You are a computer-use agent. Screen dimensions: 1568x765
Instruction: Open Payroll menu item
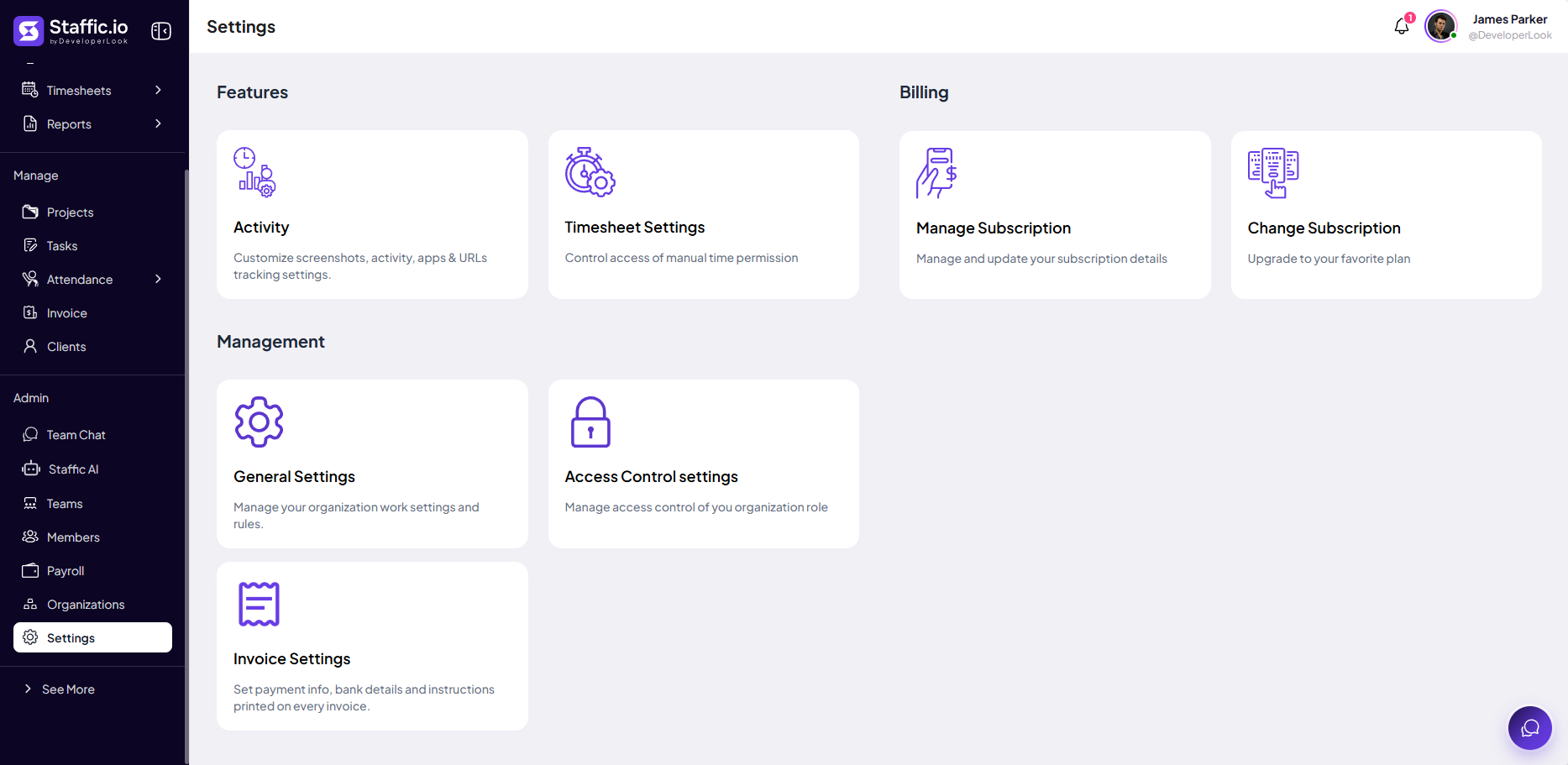click(x=92, y=570)
